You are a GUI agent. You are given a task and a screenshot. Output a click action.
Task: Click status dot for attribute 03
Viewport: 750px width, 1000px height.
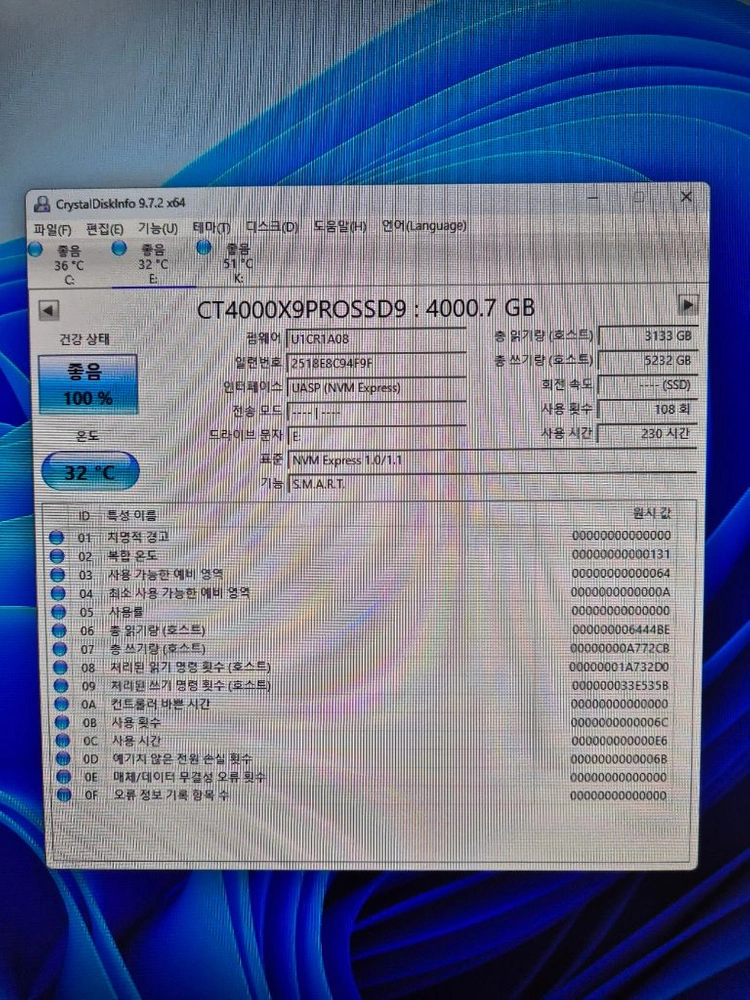pyautogui.click(x=57, y=575)
